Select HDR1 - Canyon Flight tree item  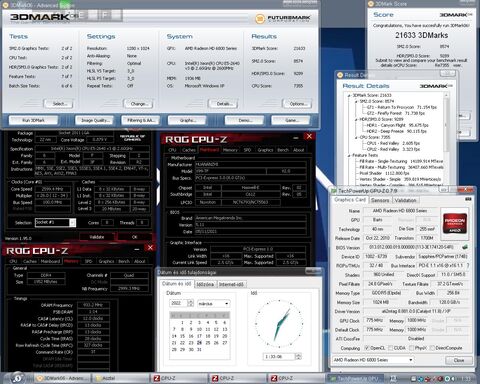click(397, 125)
